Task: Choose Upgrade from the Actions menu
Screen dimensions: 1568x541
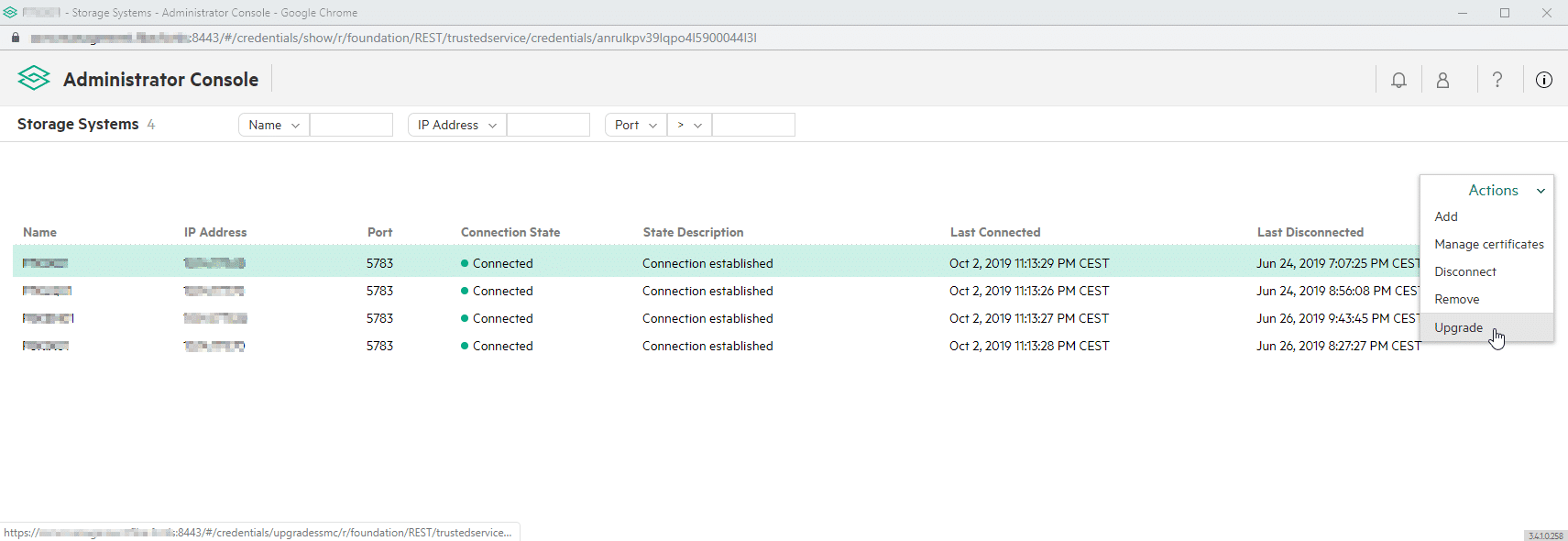Action: (1486, 327)
